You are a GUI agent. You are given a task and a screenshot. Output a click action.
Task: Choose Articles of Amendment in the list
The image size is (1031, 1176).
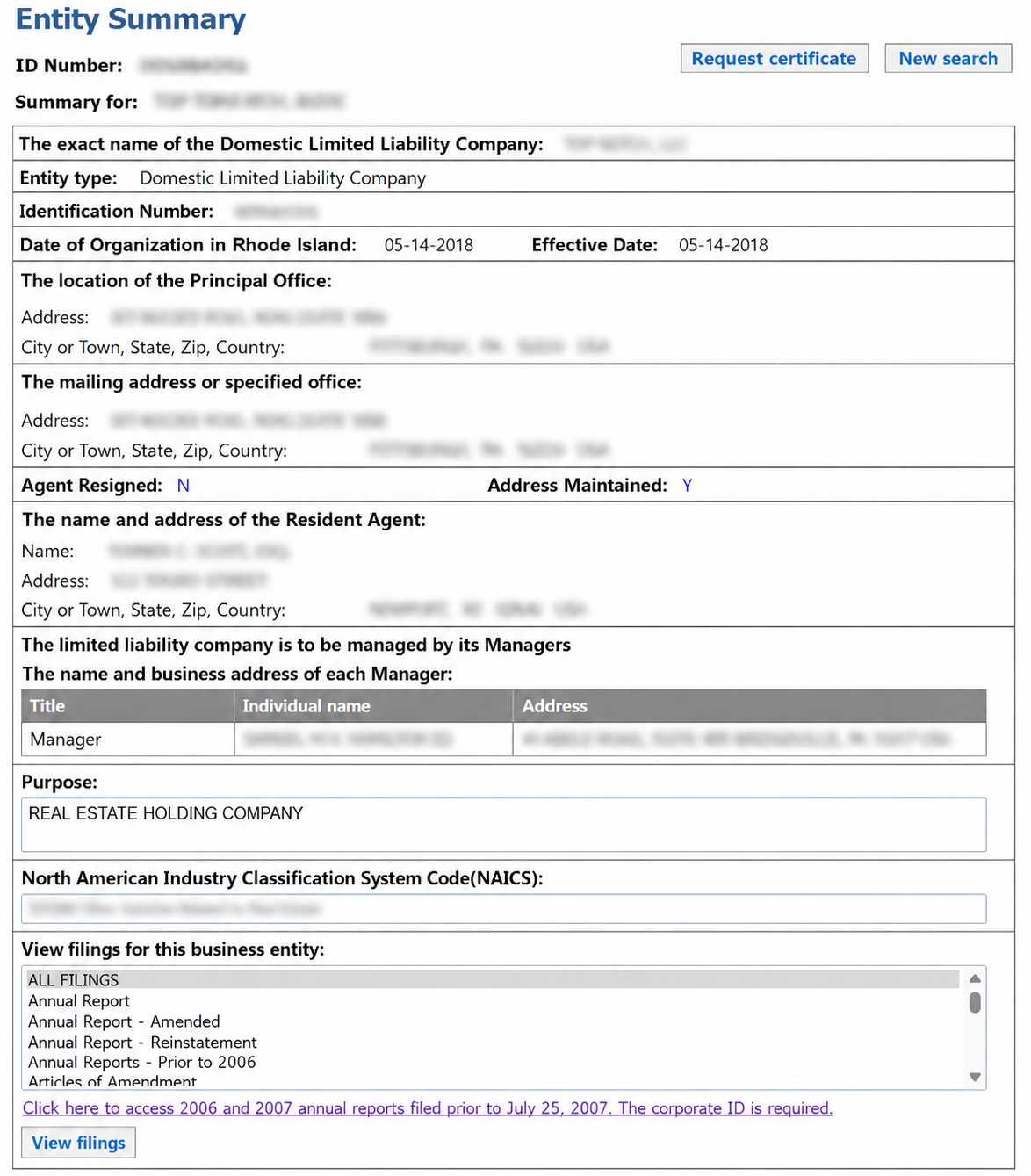(112, 1081)
